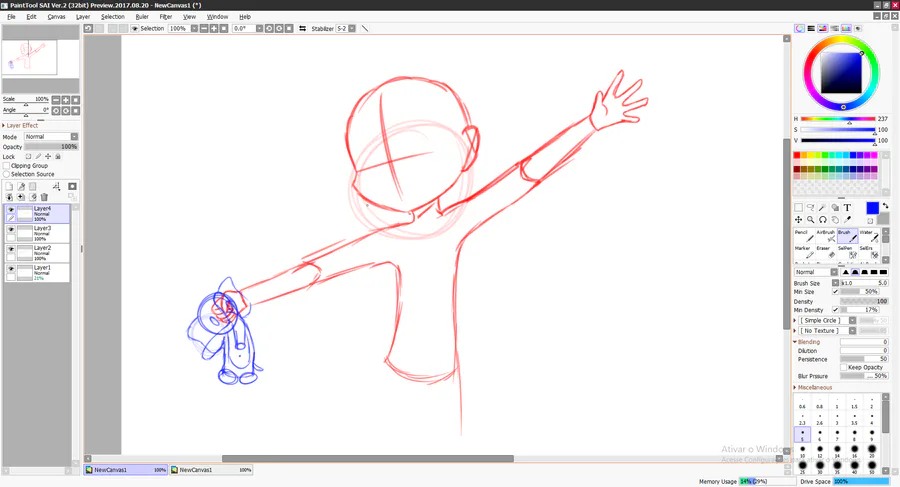Create a new linework layer

coord(21,186)
